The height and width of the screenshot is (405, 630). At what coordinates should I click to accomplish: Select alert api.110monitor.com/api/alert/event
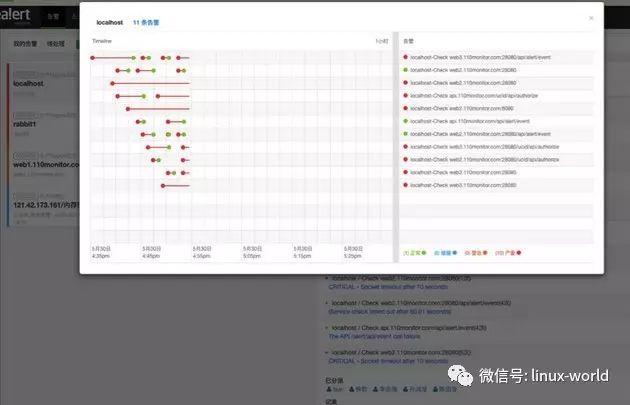470,121
